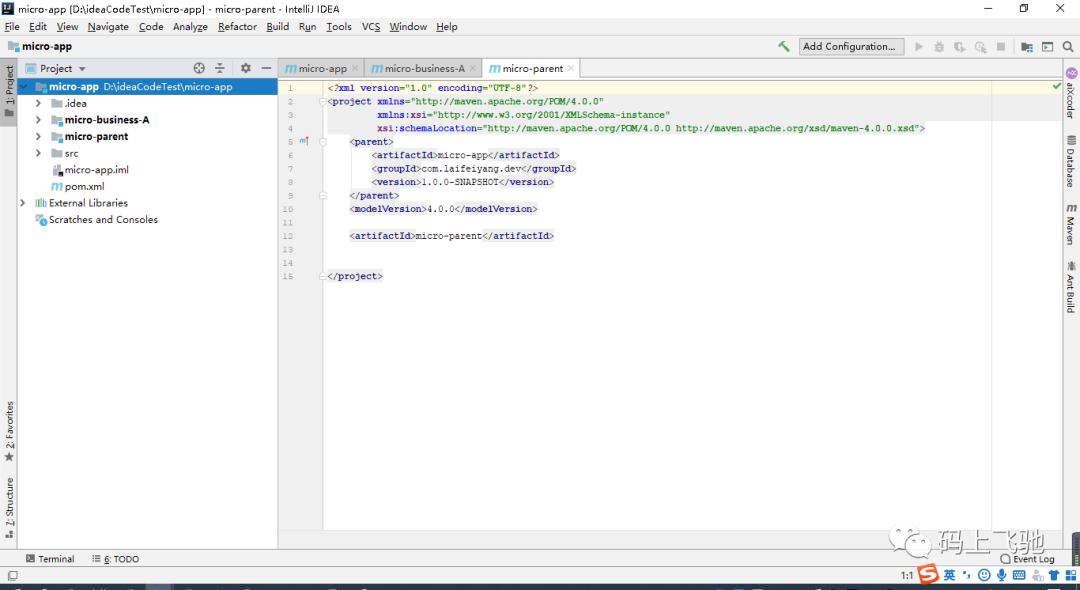Click the IME microphone voice input icon
The width and height of the screenshot is (1080, 590).
[1001, 575]
